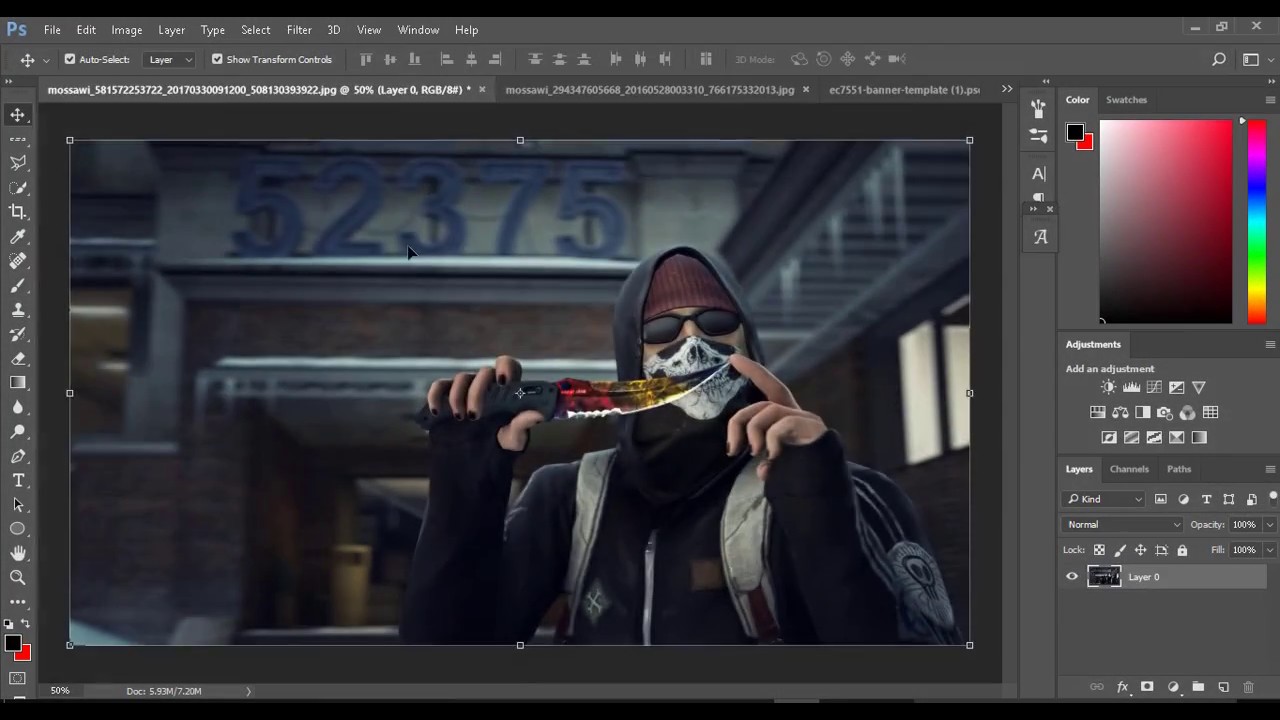Create a new layer
The height and width of the screenshot is (720, 1280).
tap(1223, 687)
